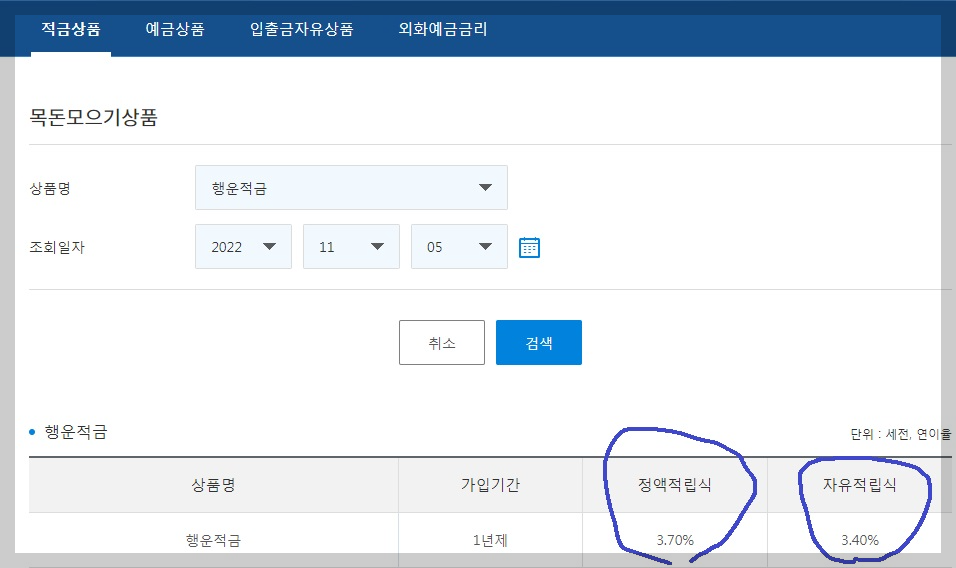Switch to the 적금상품 tab

click(71, 29)
